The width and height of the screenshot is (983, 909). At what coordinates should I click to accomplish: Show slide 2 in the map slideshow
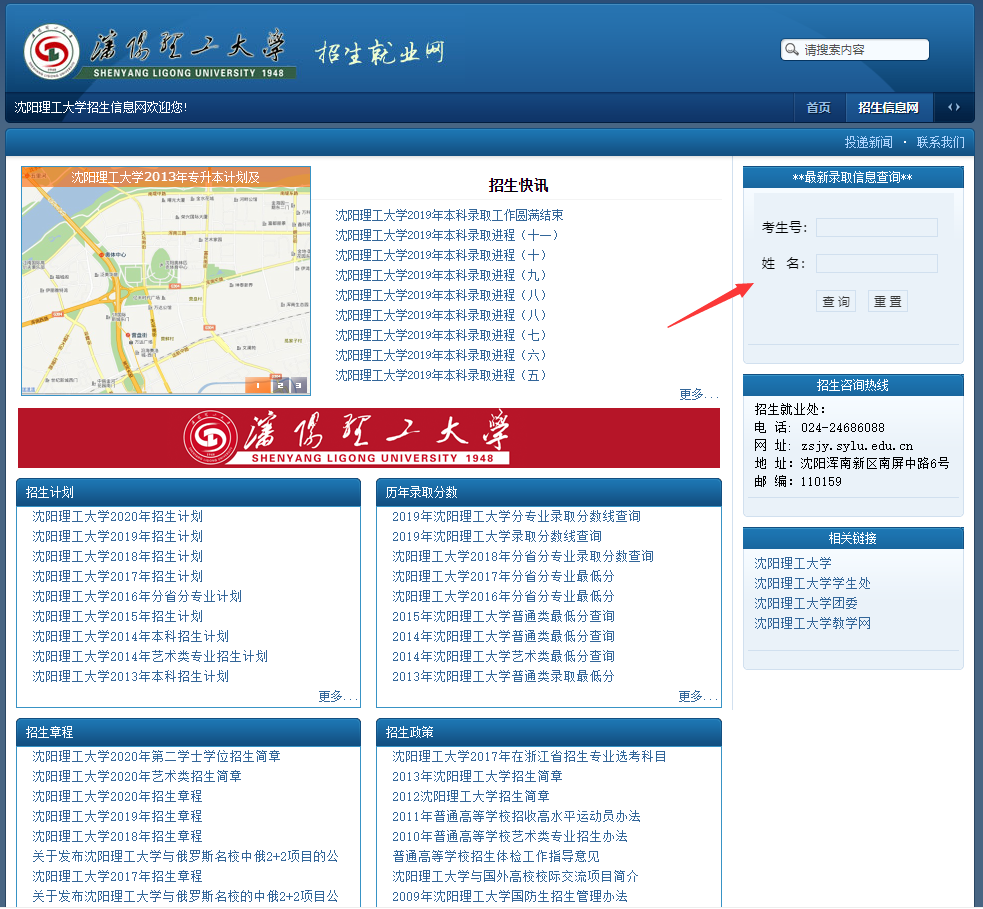(280, 386)
